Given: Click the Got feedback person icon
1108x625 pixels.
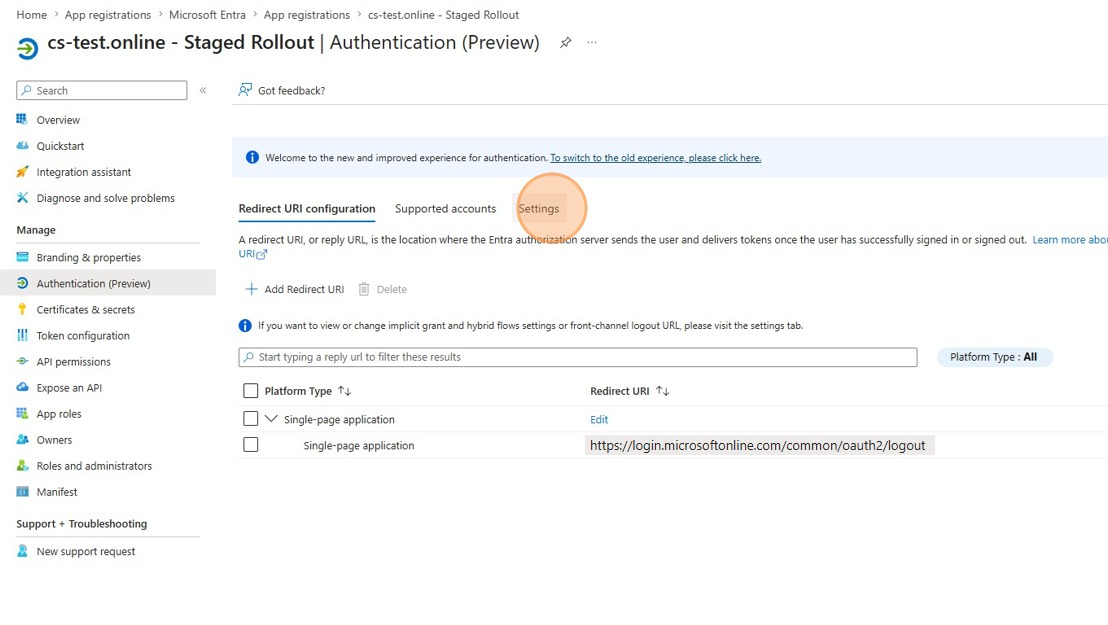Looking at the screenshot, I should [244, 90].
